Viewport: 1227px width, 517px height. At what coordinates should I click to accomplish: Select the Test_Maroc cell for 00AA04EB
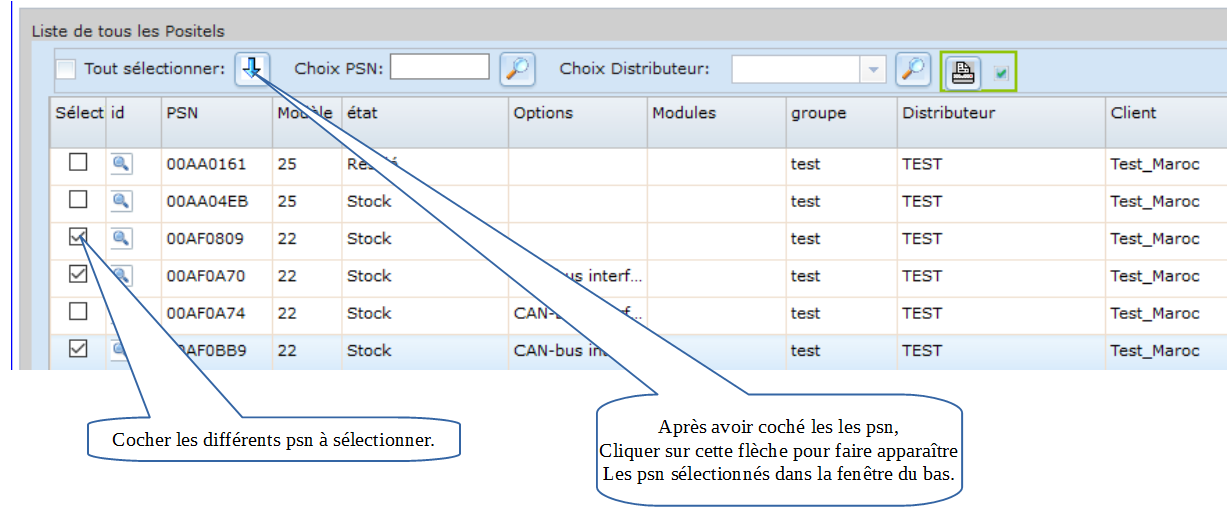coord(1154,201)
